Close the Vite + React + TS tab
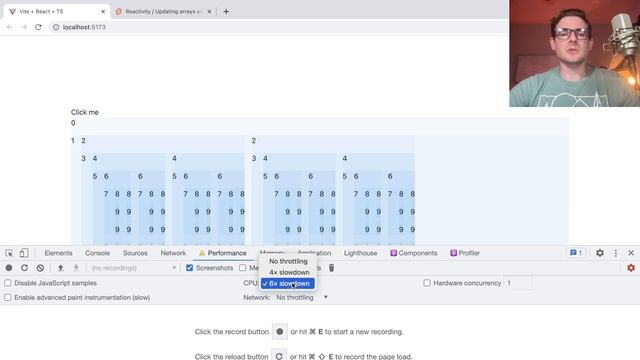The width and height of the screenshot is (640, 360). [x=103, y=11]
